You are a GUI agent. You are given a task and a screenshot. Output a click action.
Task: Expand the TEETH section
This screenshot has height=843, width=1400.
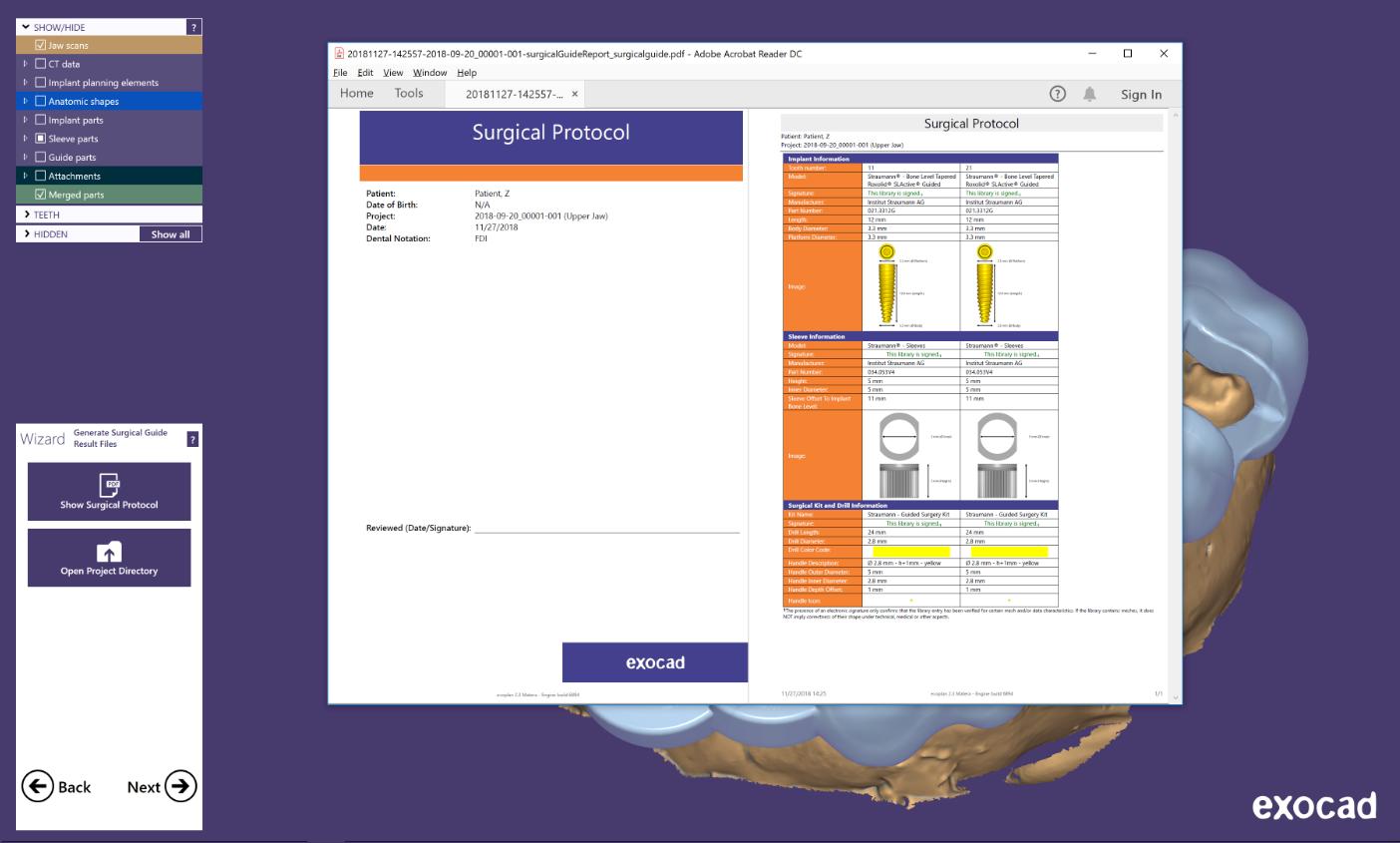click(26, 214)
